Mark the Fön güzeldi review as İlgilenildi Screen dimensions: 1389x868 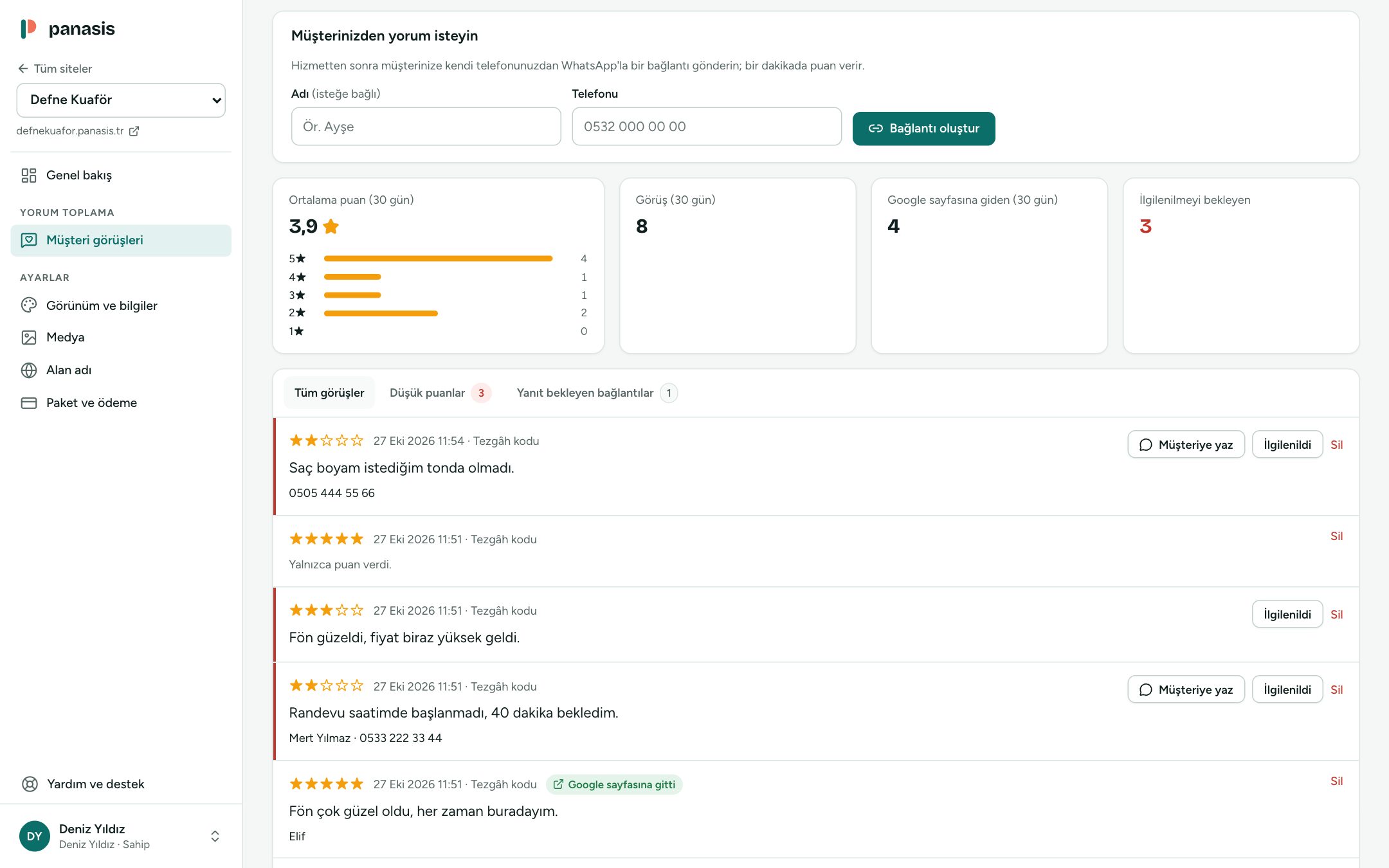pos(1287,614)
